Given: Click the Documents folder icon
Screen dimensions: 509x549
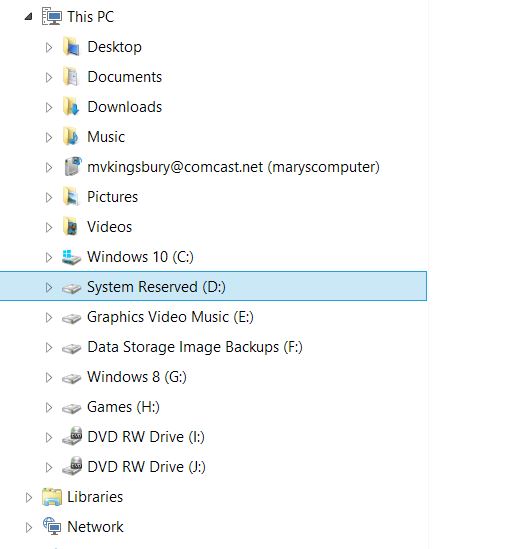Looking at the screenshot, I should (x=72, y=77).
